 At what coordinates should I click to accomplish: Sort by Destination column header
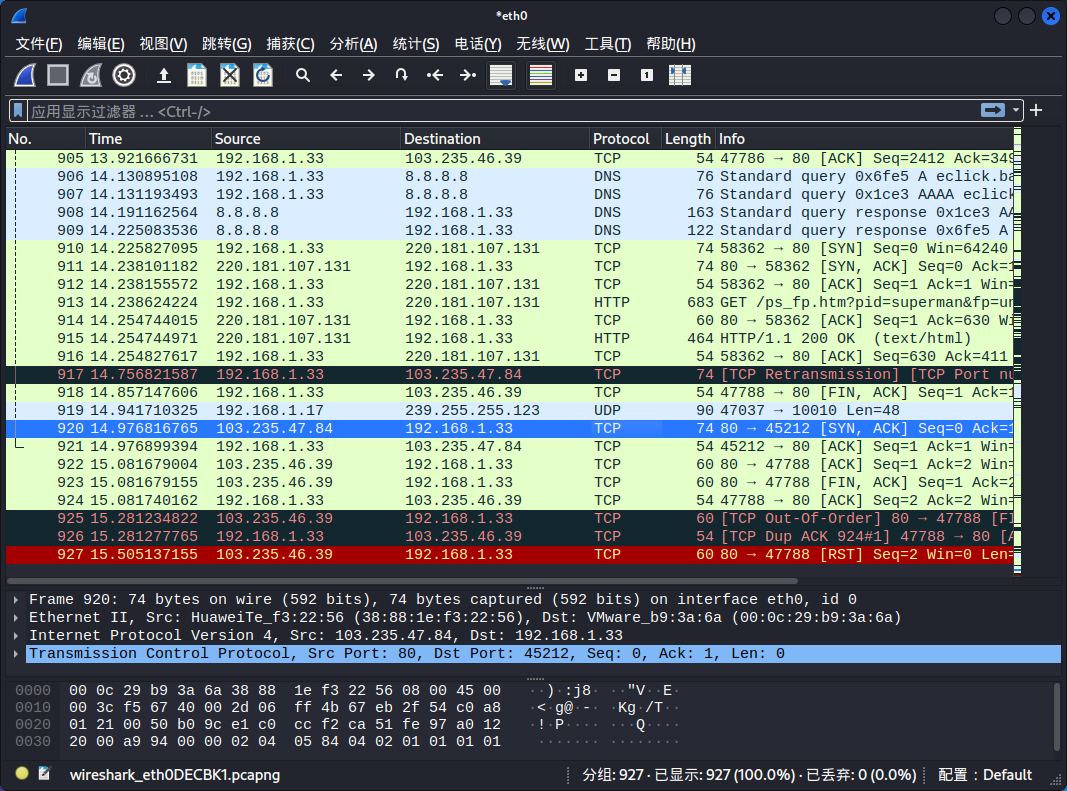click(x=495, y=139)
